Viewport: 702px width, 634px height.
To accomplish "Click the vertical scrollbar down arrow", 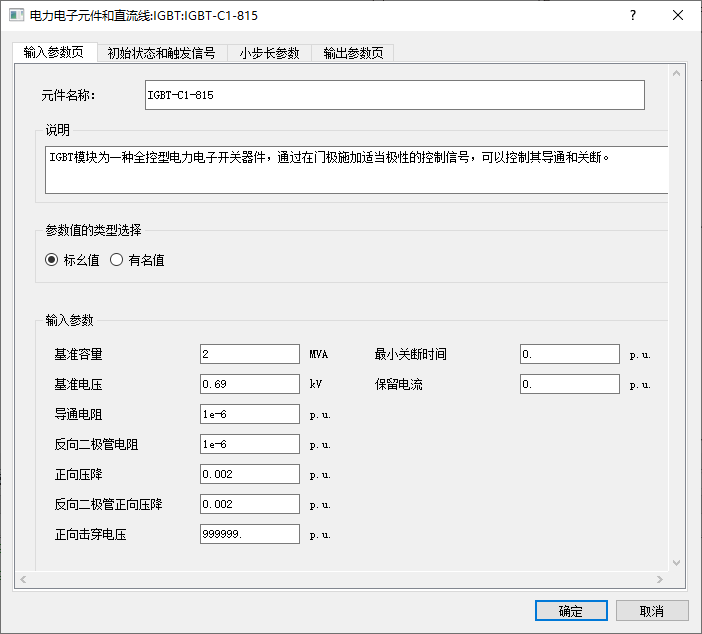I will pos(676,563).
